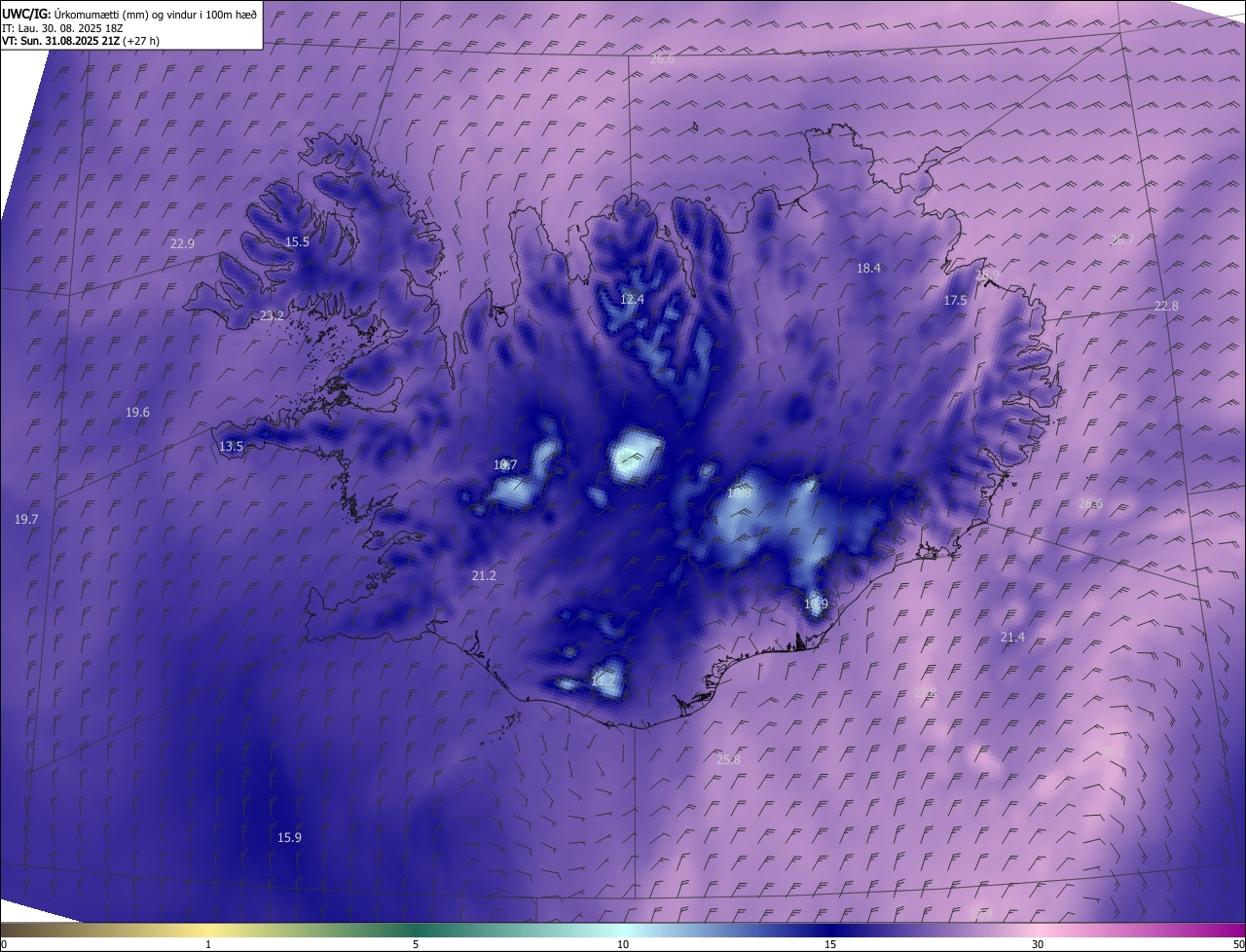Click the 10.8 value over the glacier
1246x952 pixels.
[740, 493]
